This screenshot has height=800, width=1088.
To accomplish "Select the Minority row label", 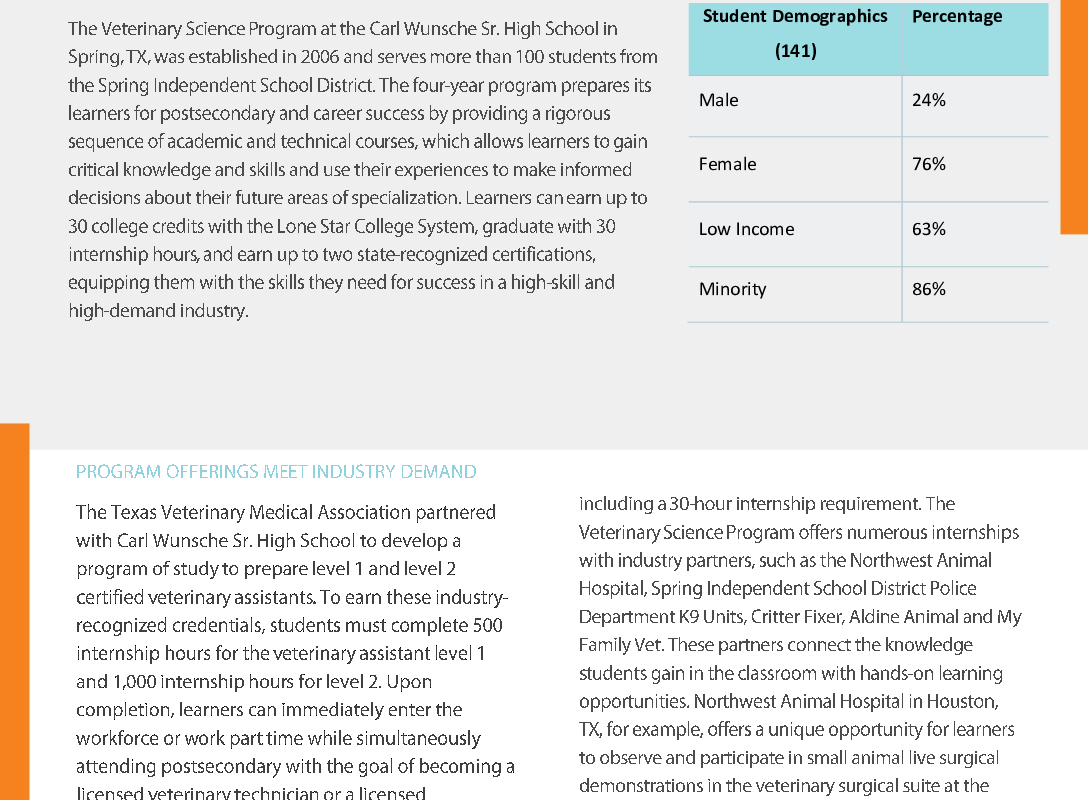I will point(733,289).
